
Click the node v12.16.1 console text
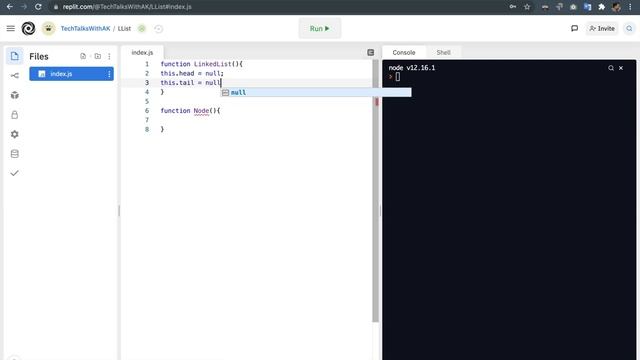(x=412, y=68)
